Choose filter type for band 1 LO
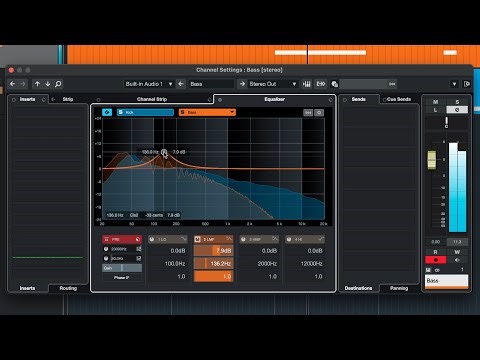This screenshot has width=480, height=360. [184, 239]
